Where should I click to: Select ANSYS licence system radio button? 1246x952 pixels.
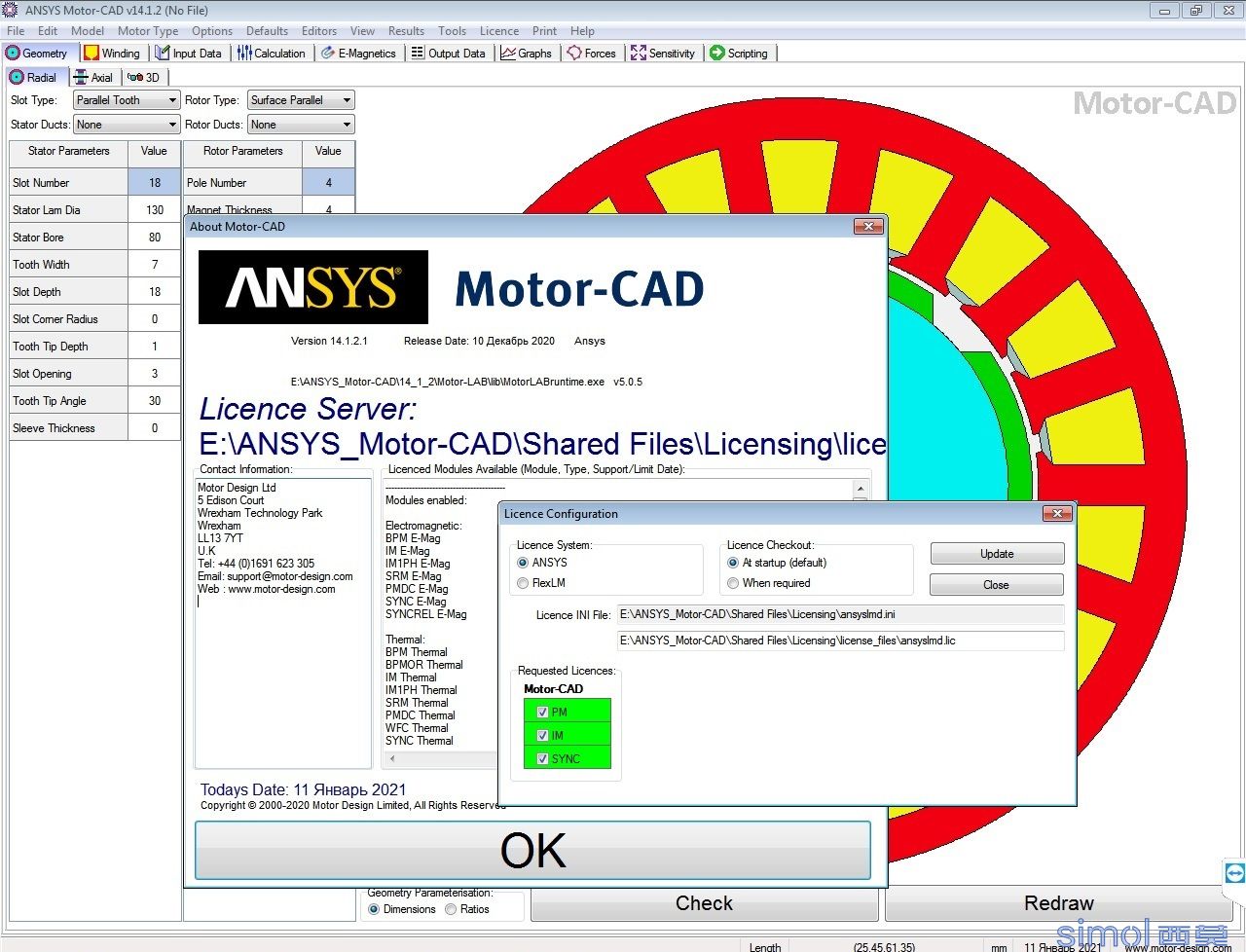tap(523, 563)
